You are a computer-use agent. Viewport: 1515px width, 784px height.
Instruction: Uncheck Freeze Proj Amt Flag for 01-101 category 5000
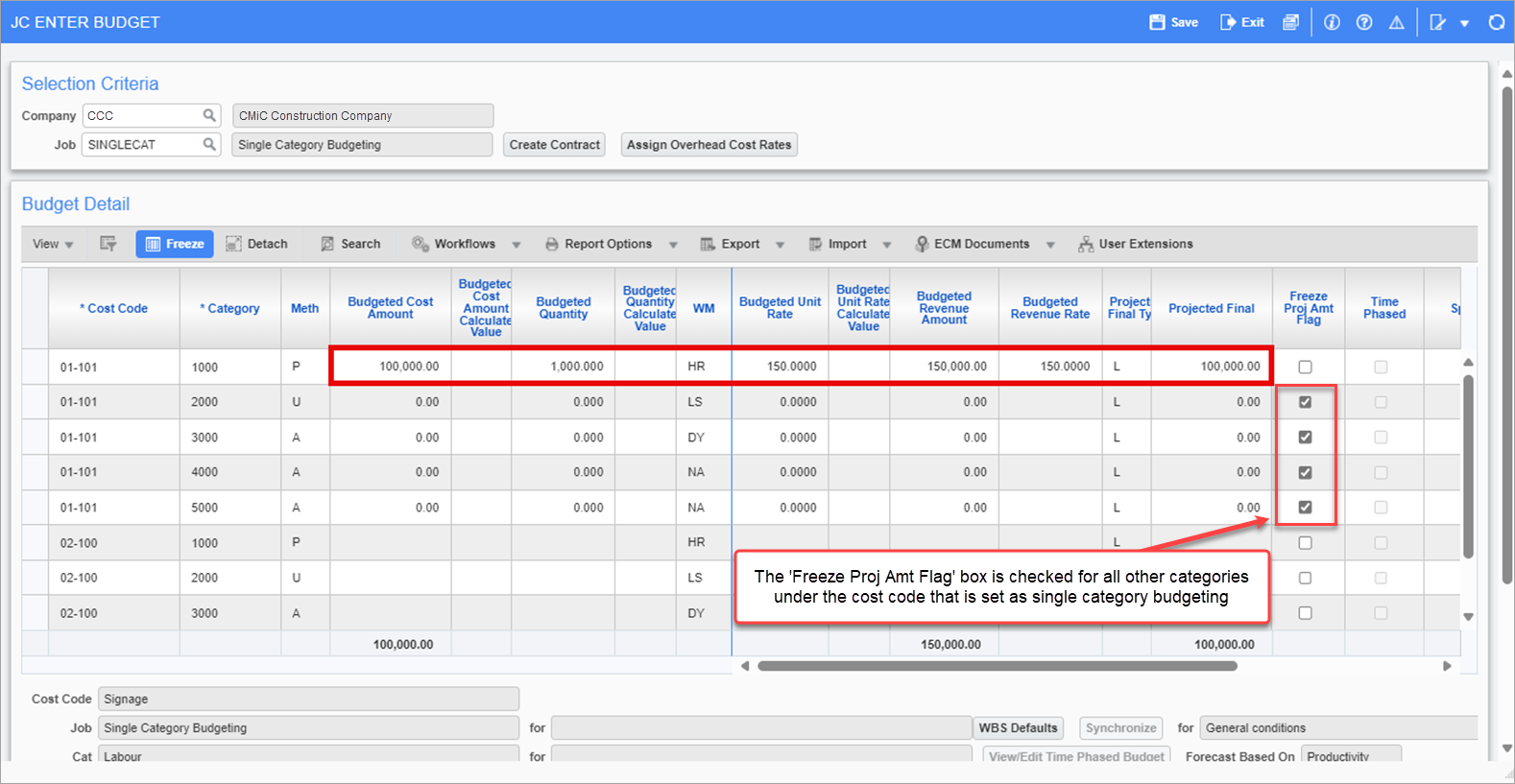pos(1305,507)
